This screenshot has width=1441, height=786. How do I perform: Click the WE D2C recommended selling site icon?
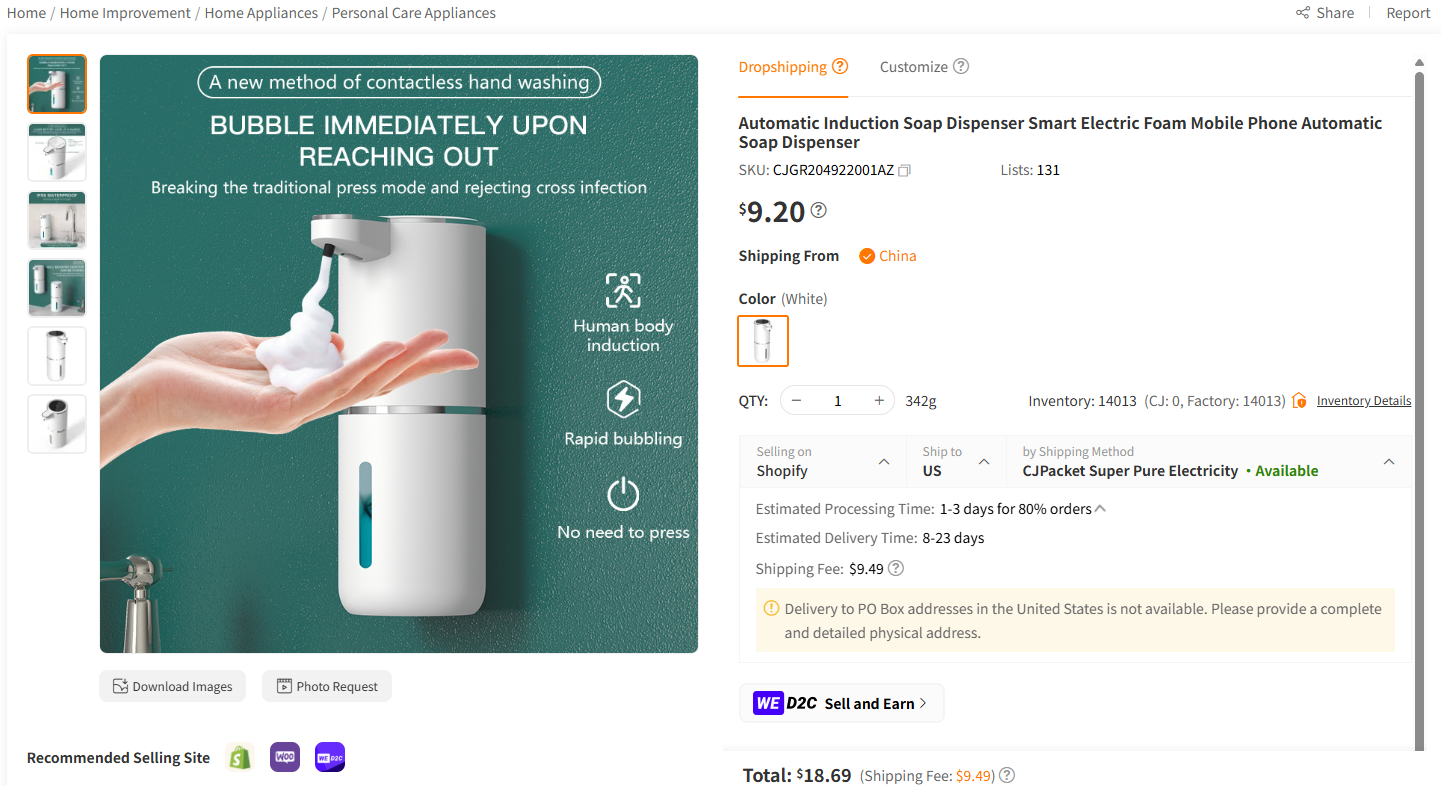(329, 757)
